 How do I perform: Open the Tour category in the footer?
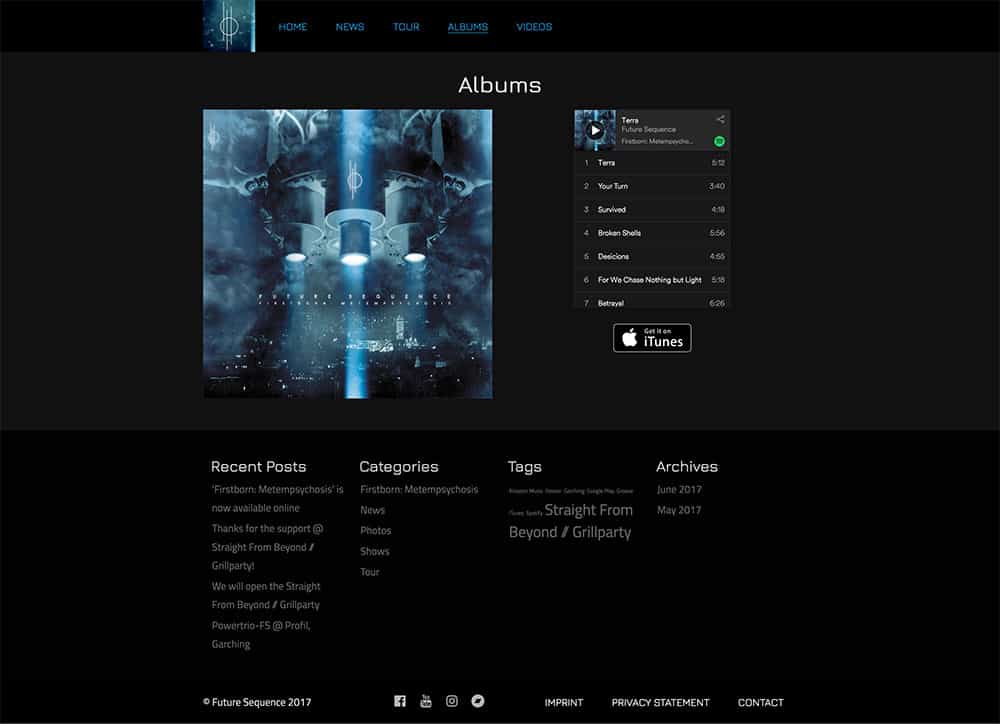pos(370,572)
